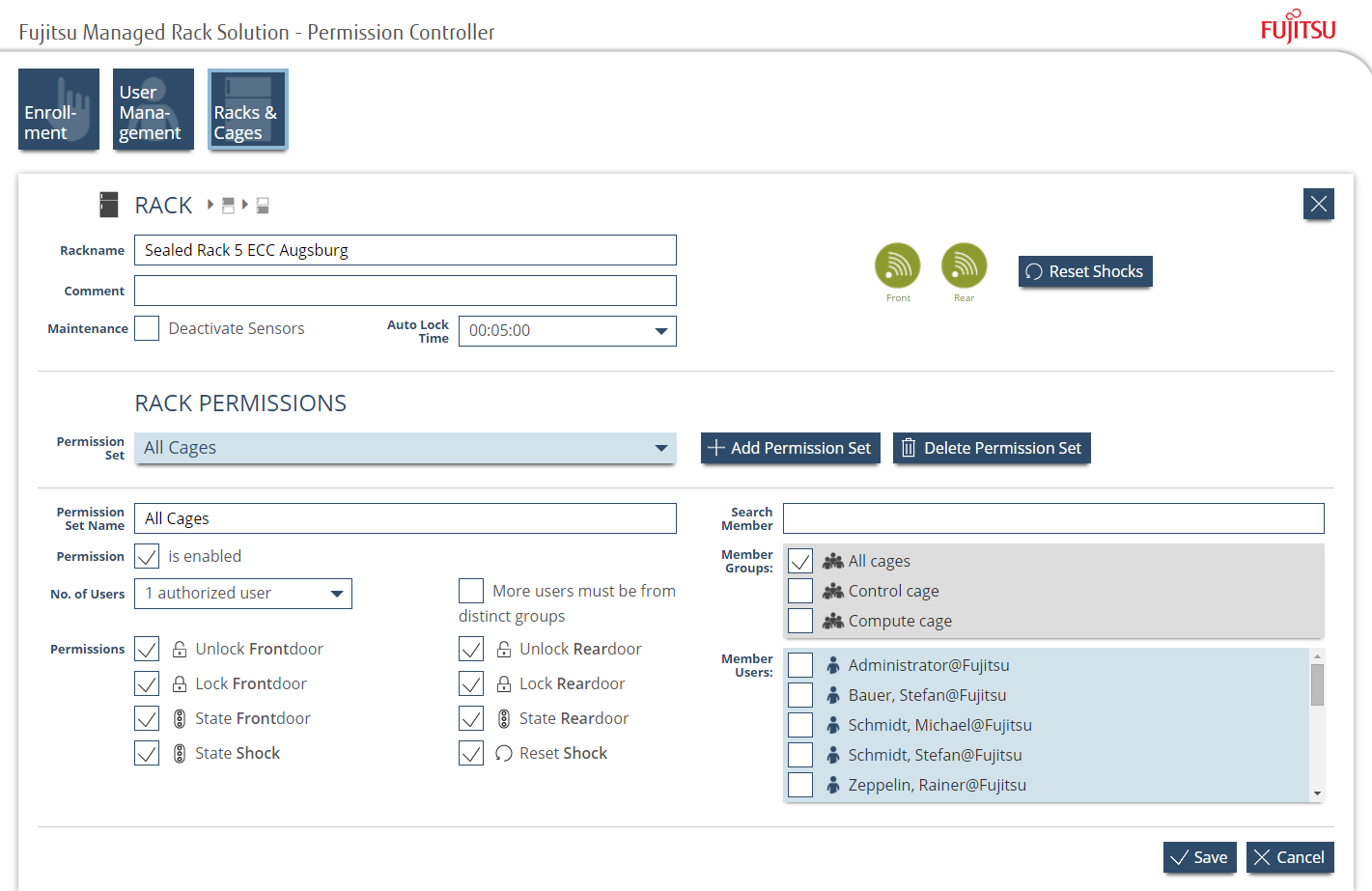Click the person icon beside Bauer, Stefan@Fujitsu
Screen dimensions: 1372x891
(833, 695)
